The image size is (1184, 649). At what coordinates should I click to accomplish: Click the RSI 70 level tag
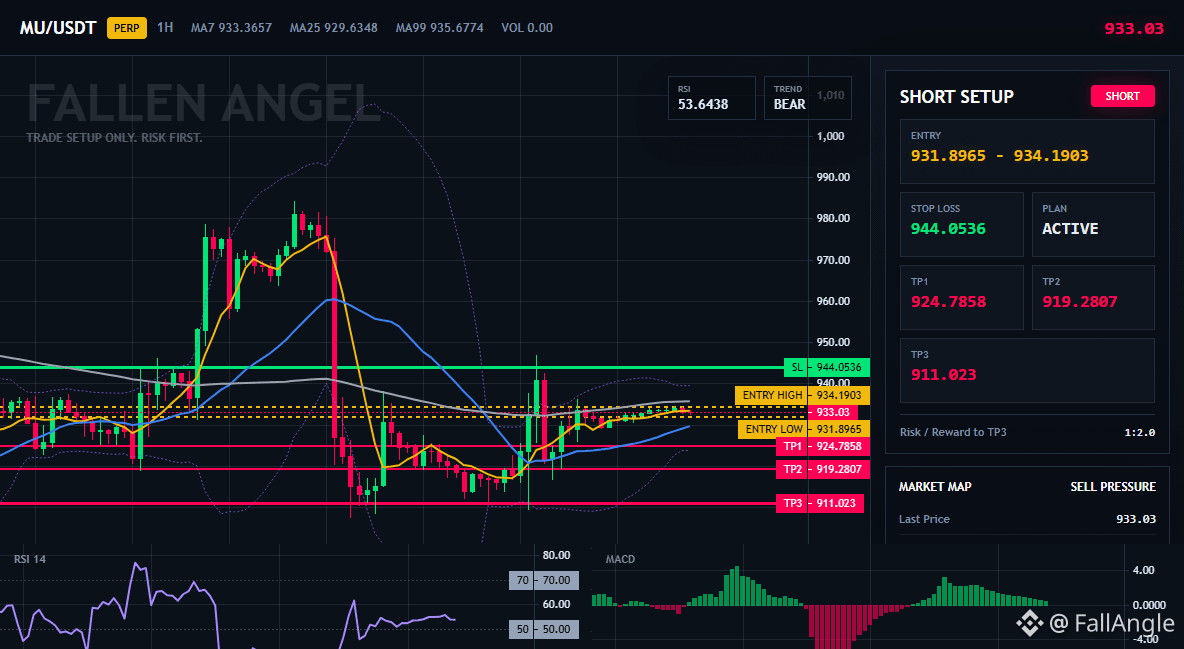click(x=544, y=580)
